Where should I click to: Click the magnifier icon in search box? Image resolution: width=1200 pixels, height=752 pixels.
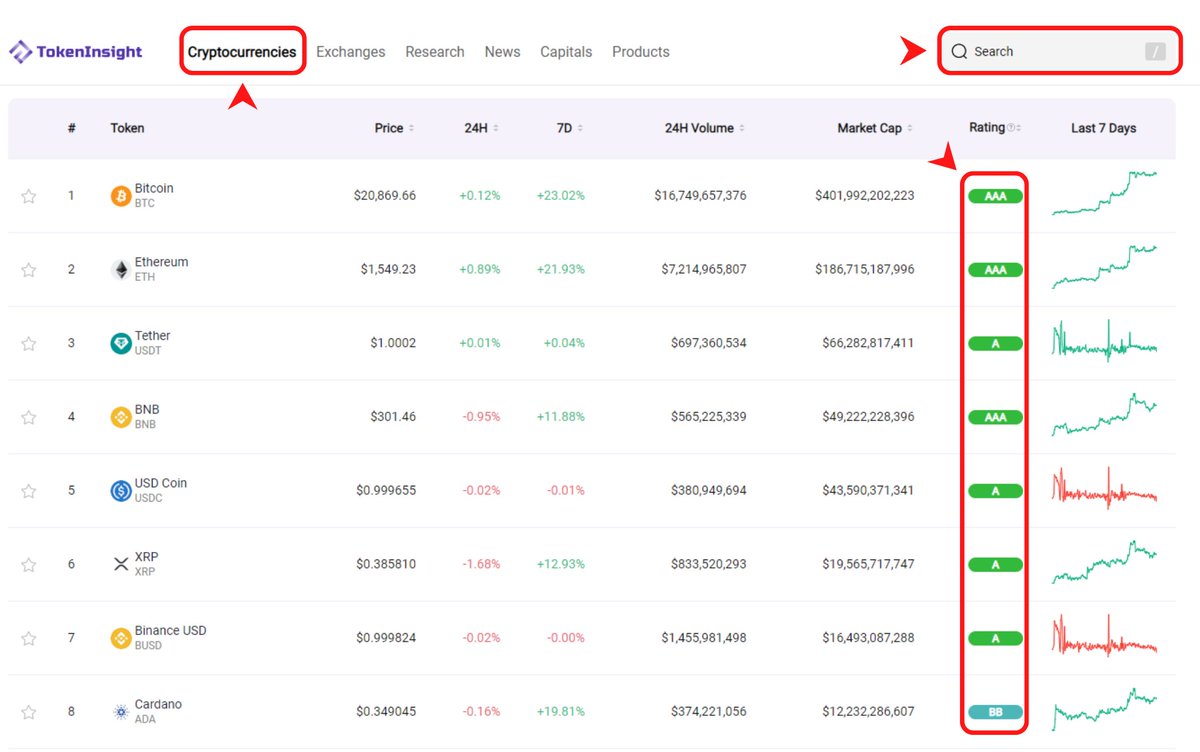pyautogui.click(x=959, y=51)
